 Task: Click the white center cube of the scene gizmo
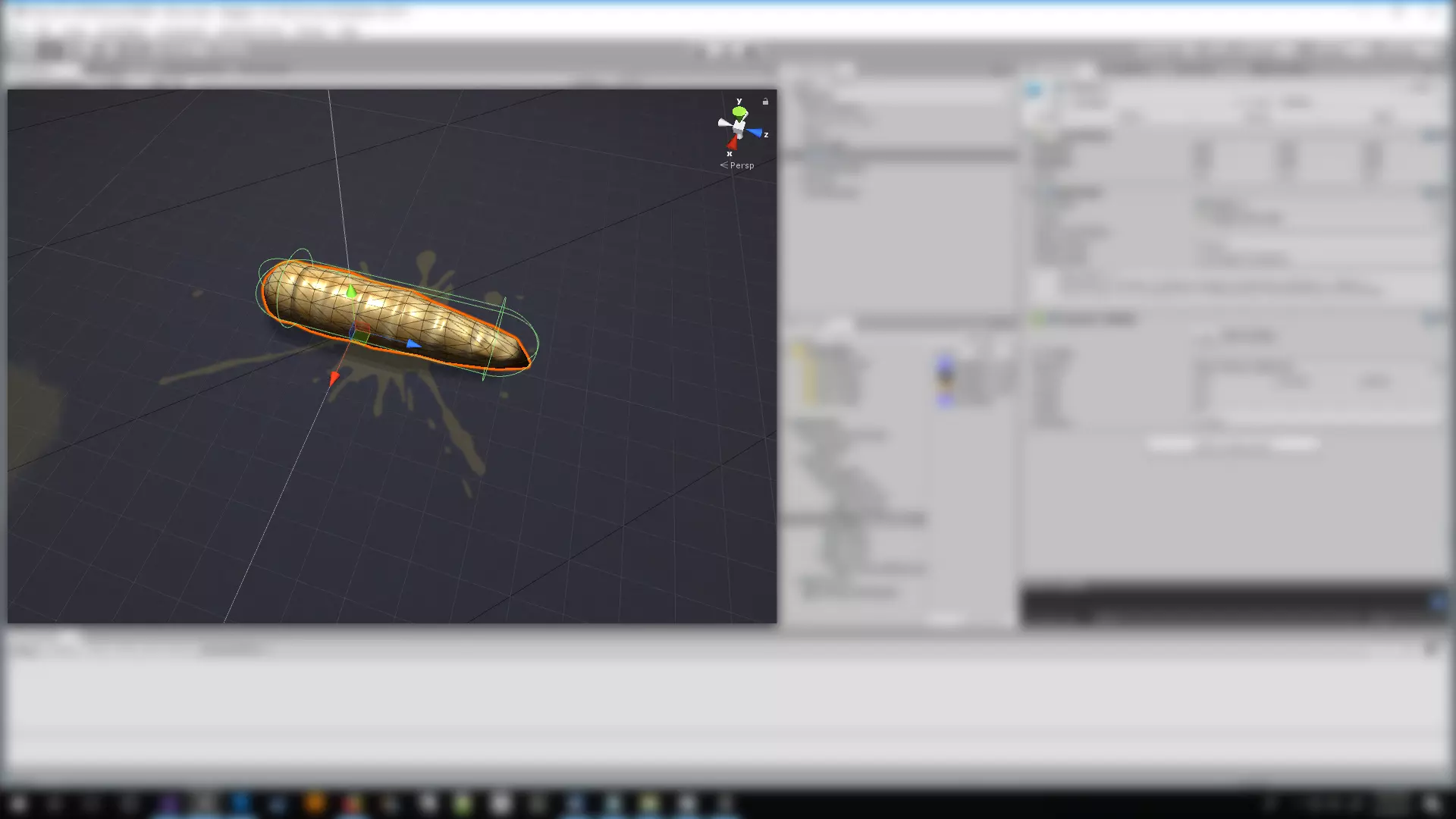[739, 126]
